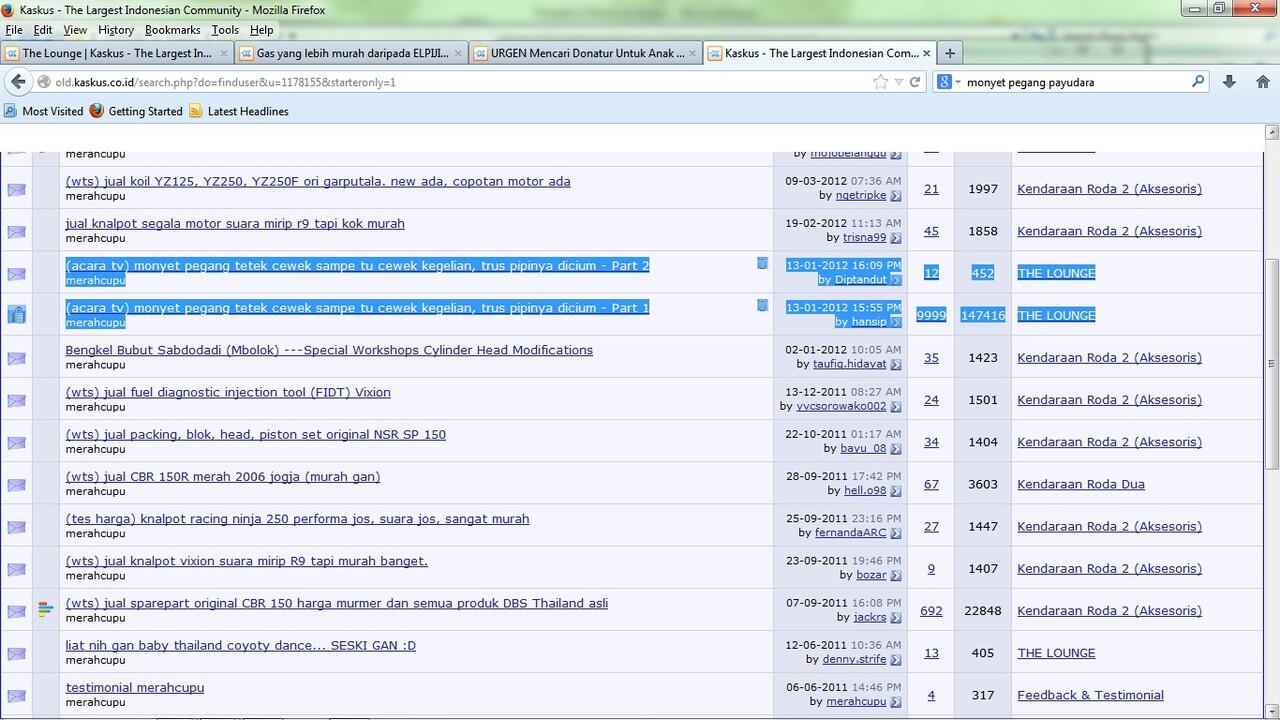Open 'Kendaraan Roda Dua' forum link
This screenshot has width=1280, height=720.
coord(1081,484)
